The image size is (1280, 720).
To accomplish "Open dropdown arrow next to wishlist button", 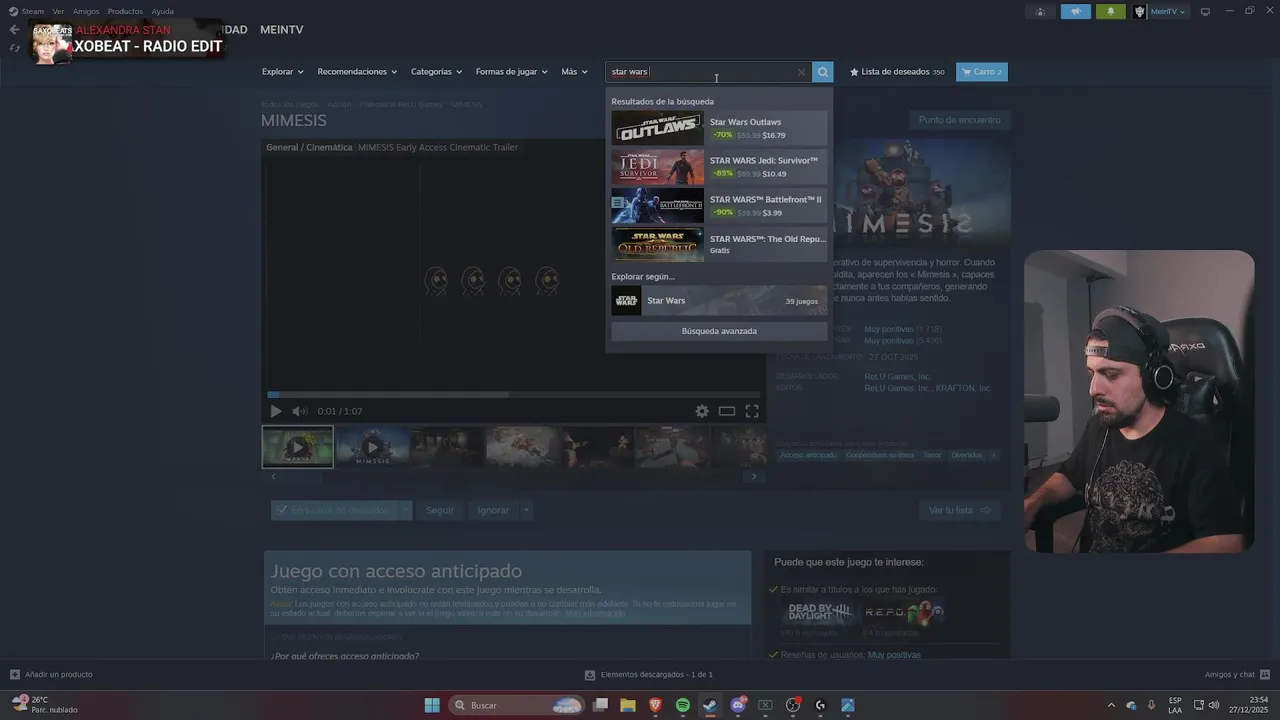I will (406, 510).
